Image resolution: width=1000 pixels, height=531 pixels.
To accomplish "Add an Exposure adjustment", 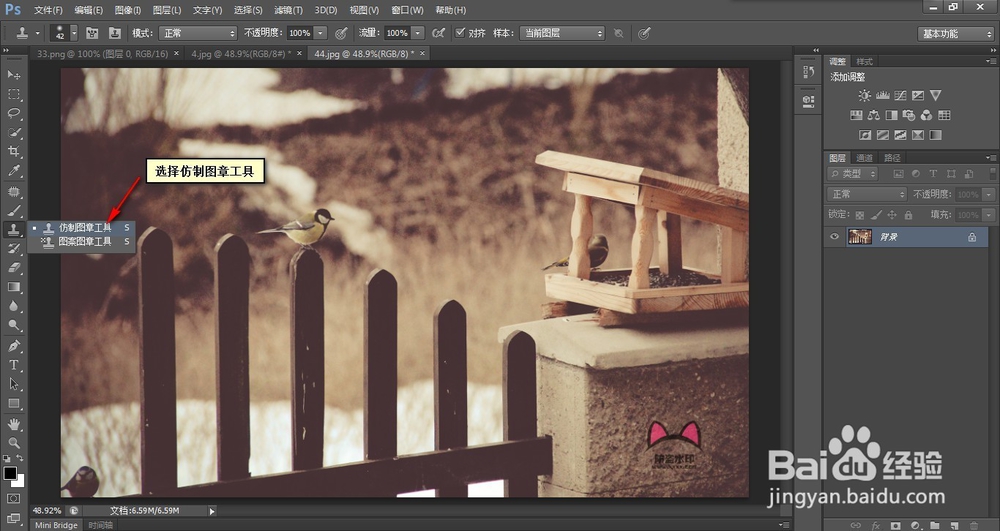I will (918, 96).
